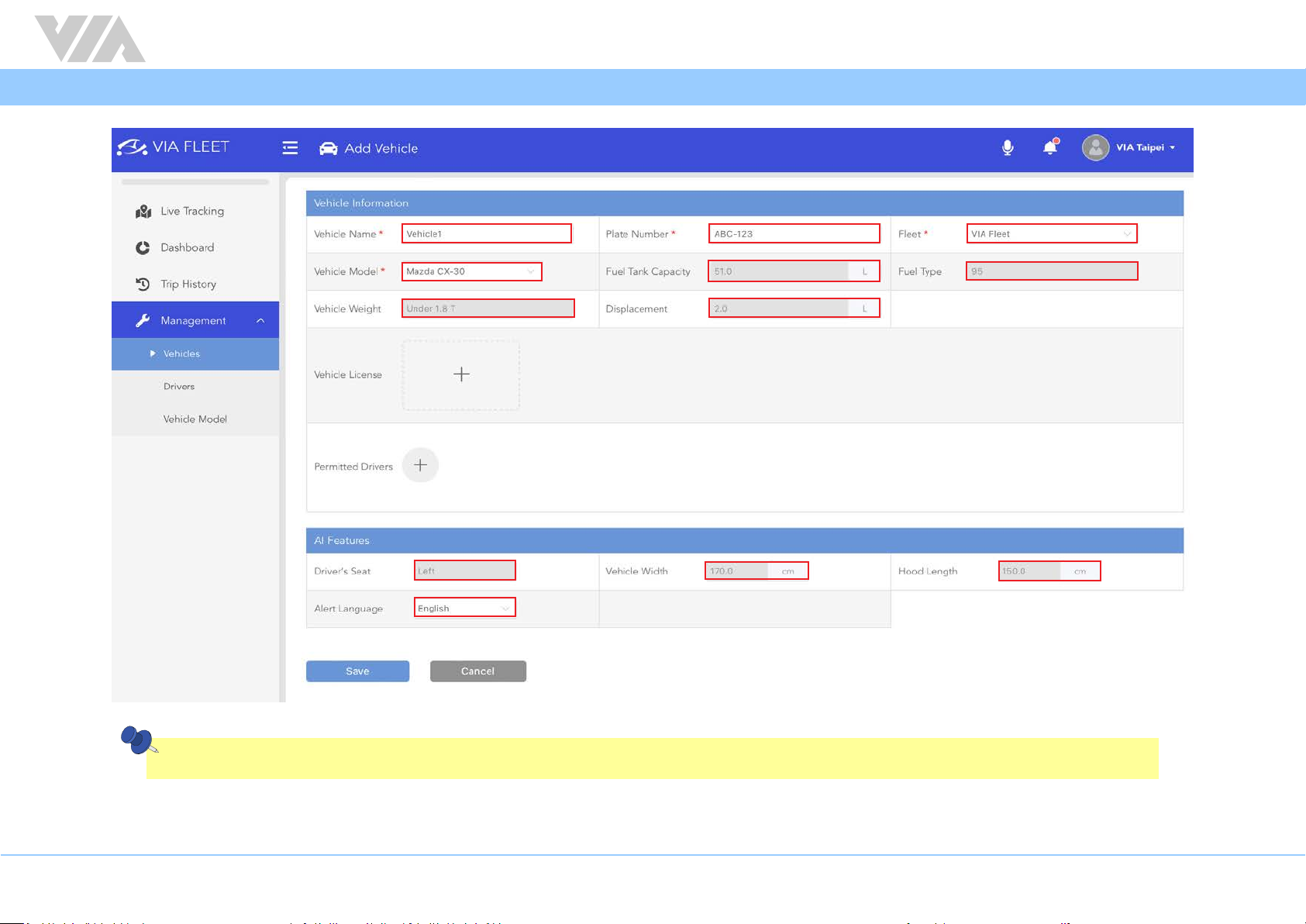
Task: Activate the microphone icon in header
Action: click(1008, 147)
